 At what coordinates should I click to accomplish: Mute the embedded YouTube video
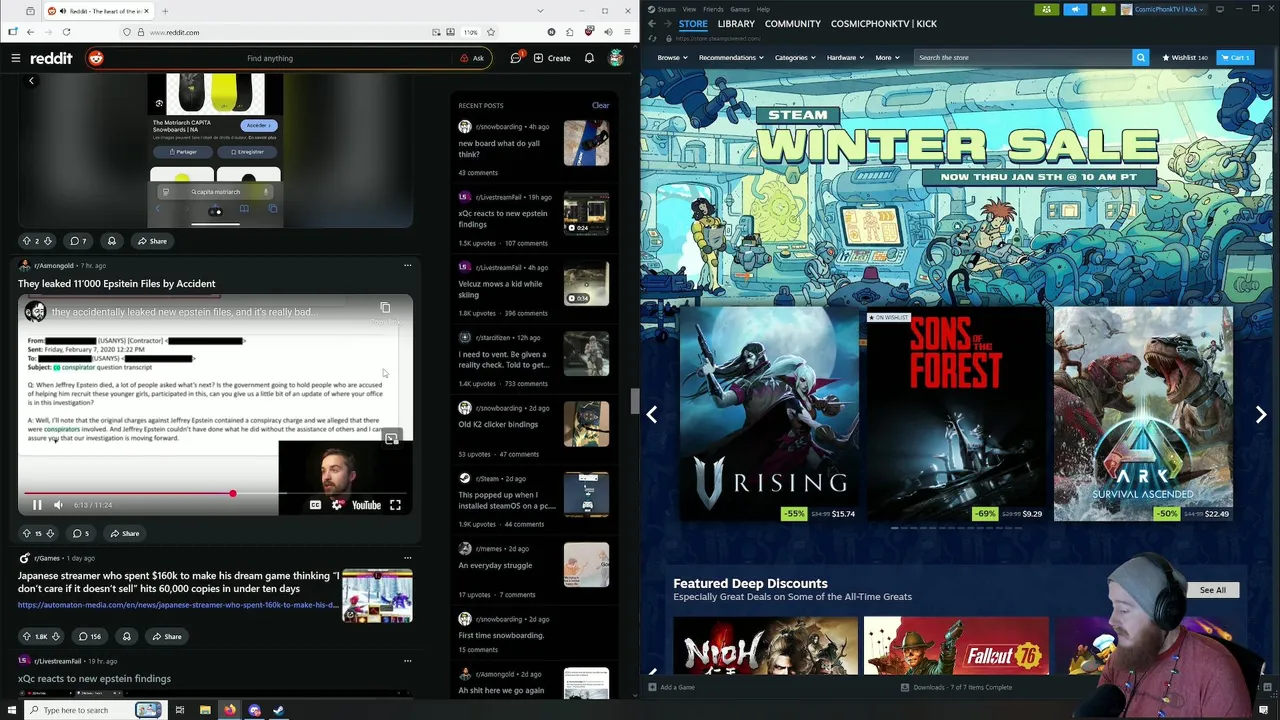pyautogui.click(x=58, y=505)
